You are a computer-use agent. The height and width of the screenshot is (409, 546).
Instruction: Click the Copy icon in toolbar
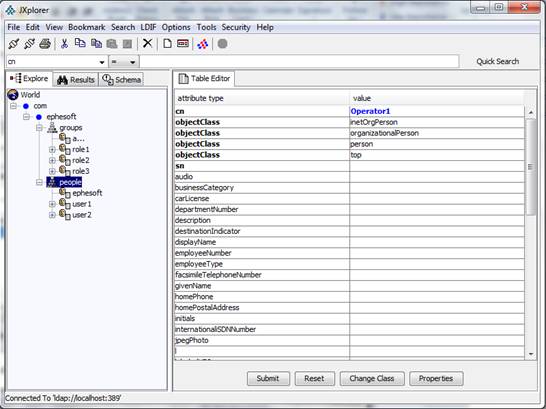coord(80,43)
